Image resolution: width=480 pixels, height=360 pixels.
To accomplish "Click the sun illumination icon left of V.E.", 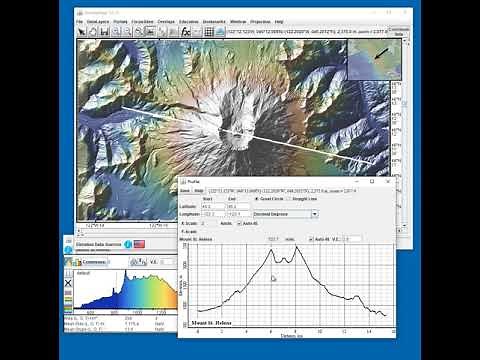I will pyautogui.click(x=138, y=262).
